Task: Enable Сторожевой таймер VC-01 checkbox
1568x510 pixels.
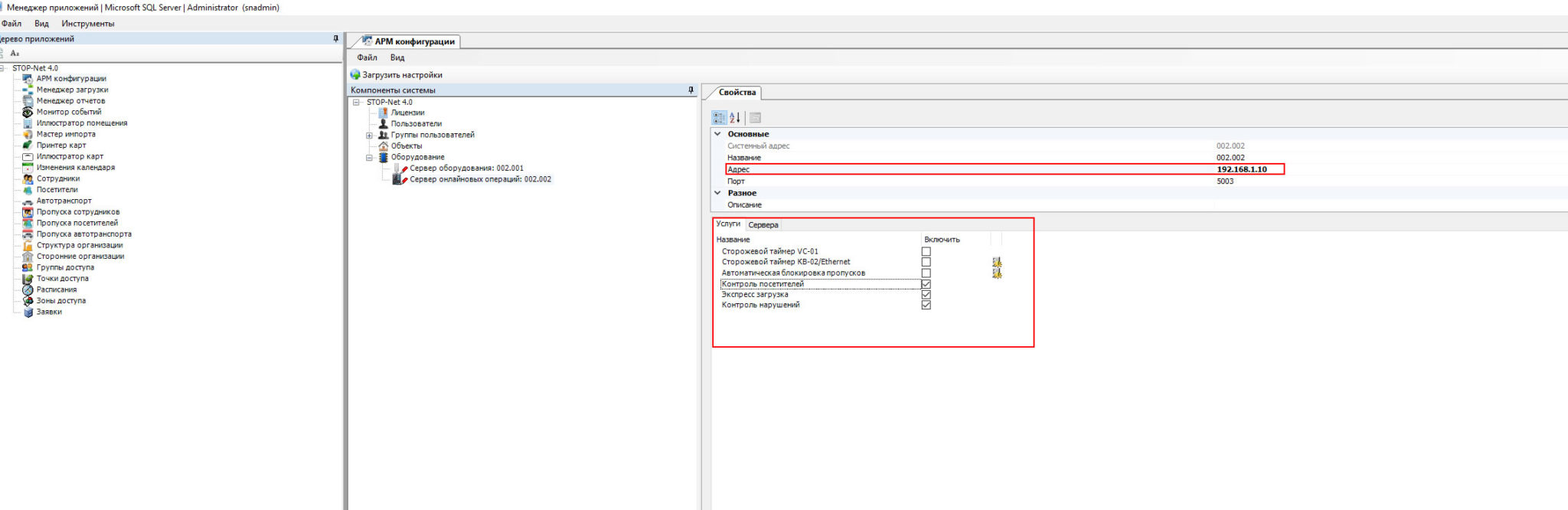Action: point(926,251)
